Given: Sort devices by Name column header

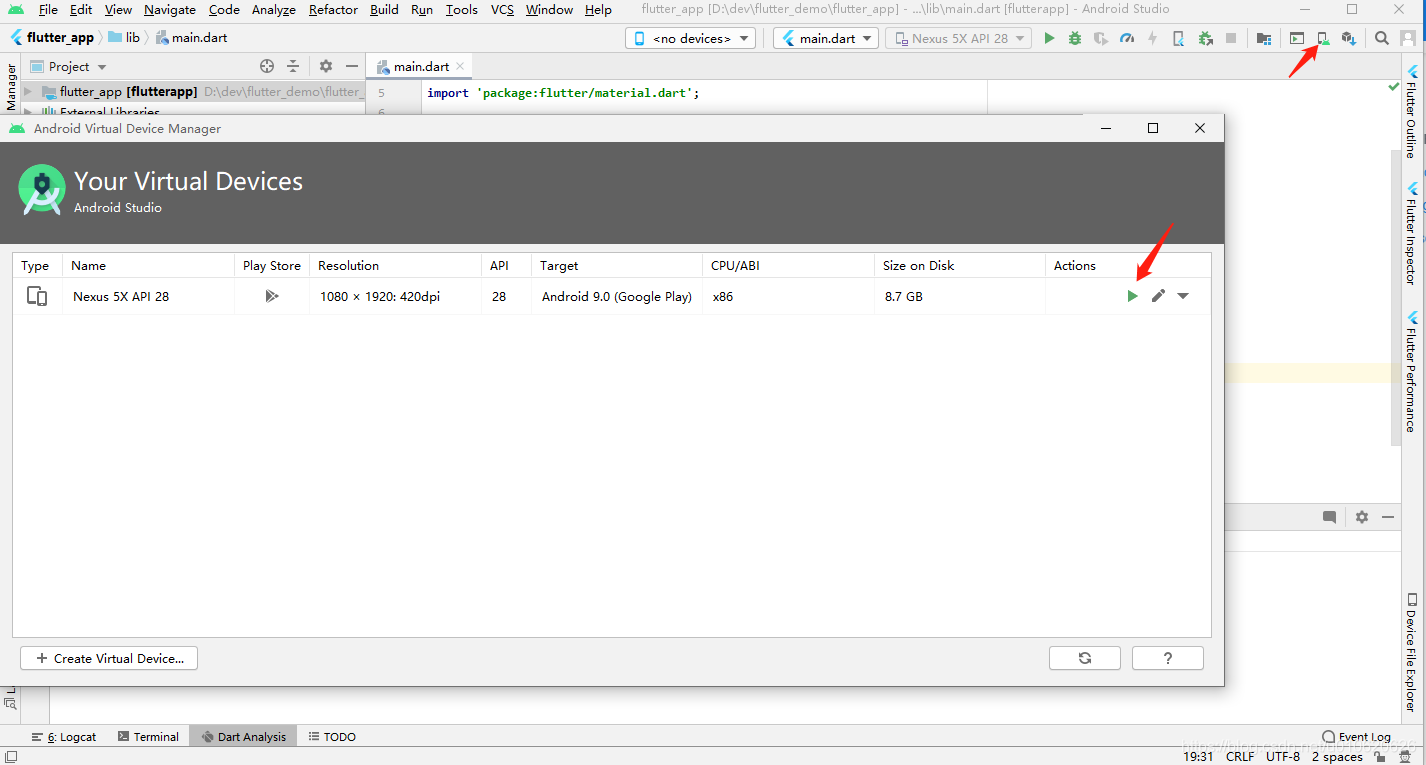Looking at the screenshot, I should (148, 265).
